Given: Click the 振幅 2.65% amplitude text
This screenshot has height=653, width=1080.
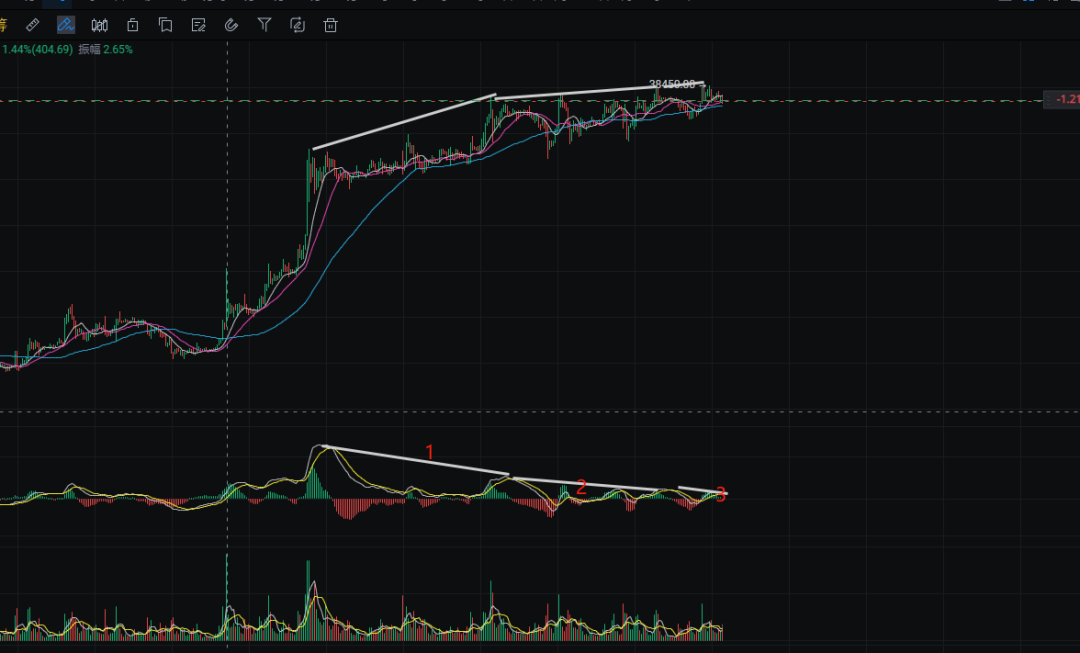Looking at the screenshot, I should click(105, 50).
